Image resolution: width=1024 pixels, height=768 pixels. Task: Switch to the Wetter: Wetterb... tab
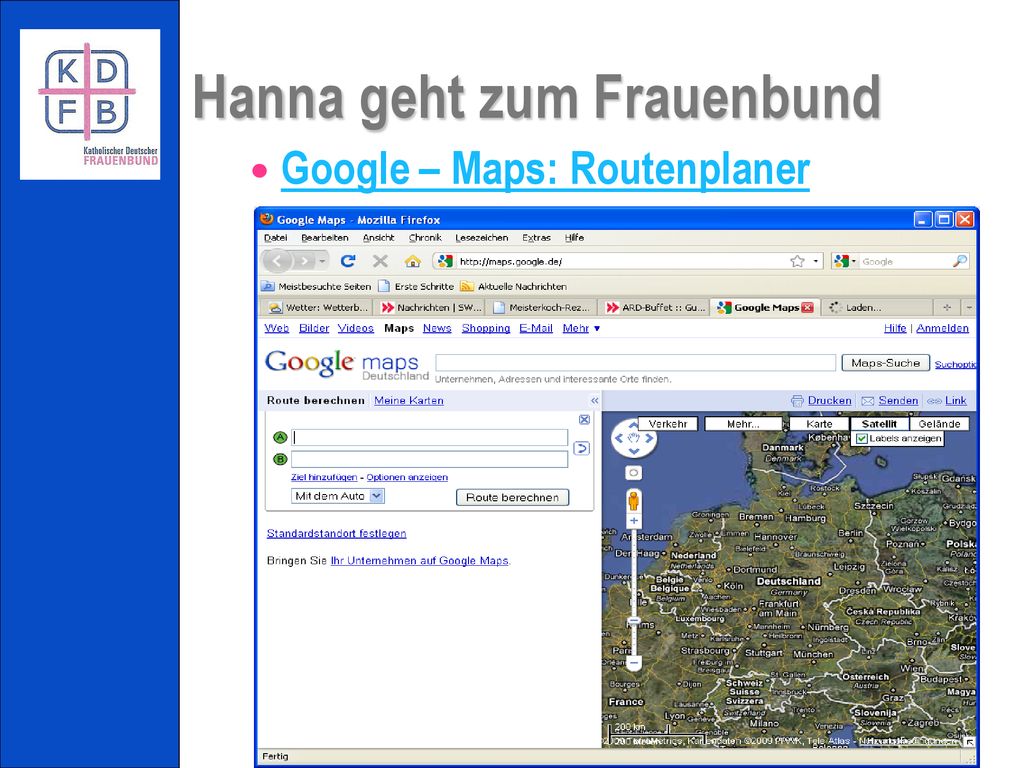point(319,308)
